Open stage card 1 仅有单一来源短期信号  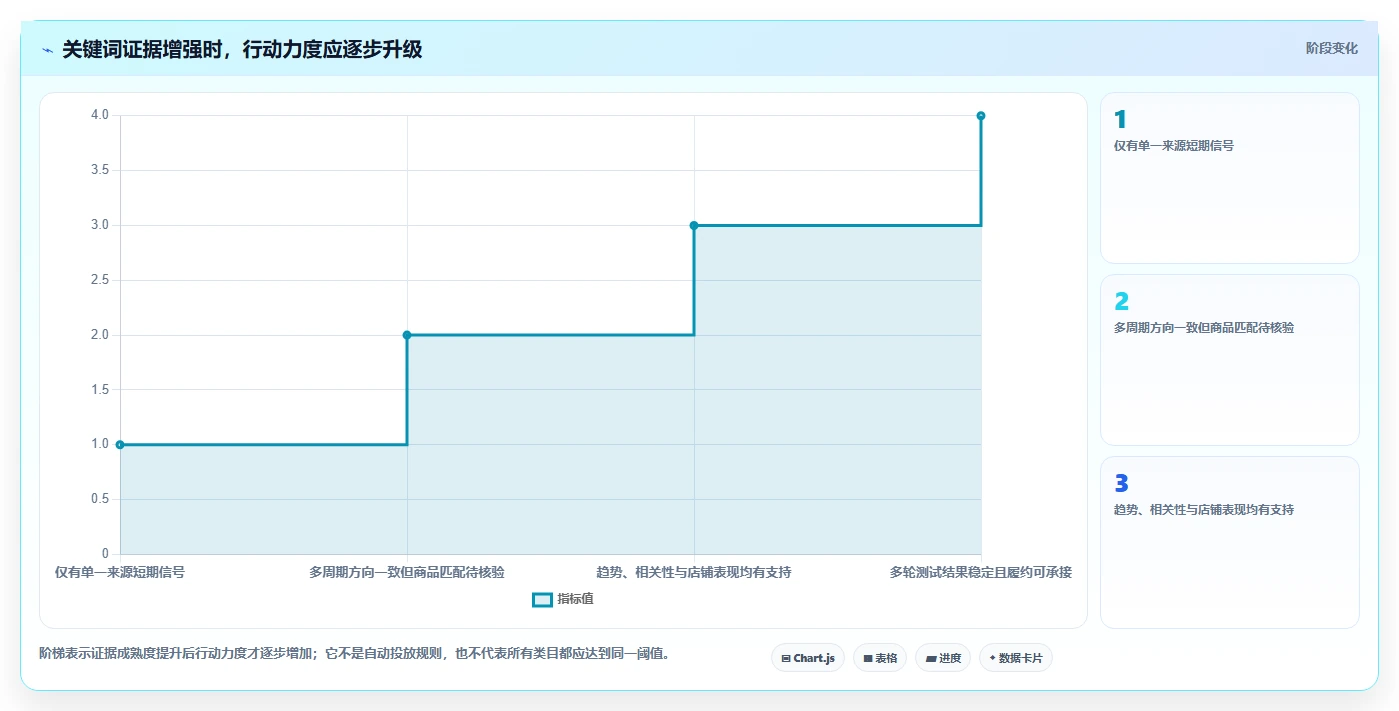[1230, 178]
